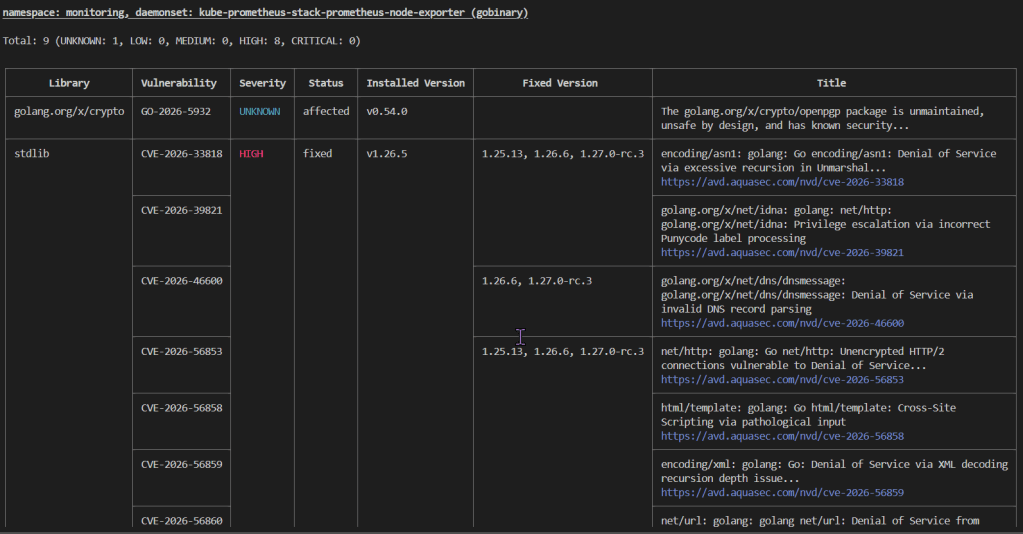Screen dimensions: 1023x534
Task: Click the Title column header
Action: [x=831, y=83]
